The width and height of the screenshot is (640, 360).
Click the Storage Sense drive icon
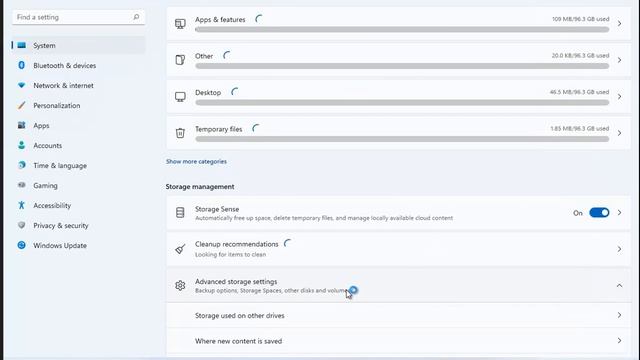tap(180, 213)
